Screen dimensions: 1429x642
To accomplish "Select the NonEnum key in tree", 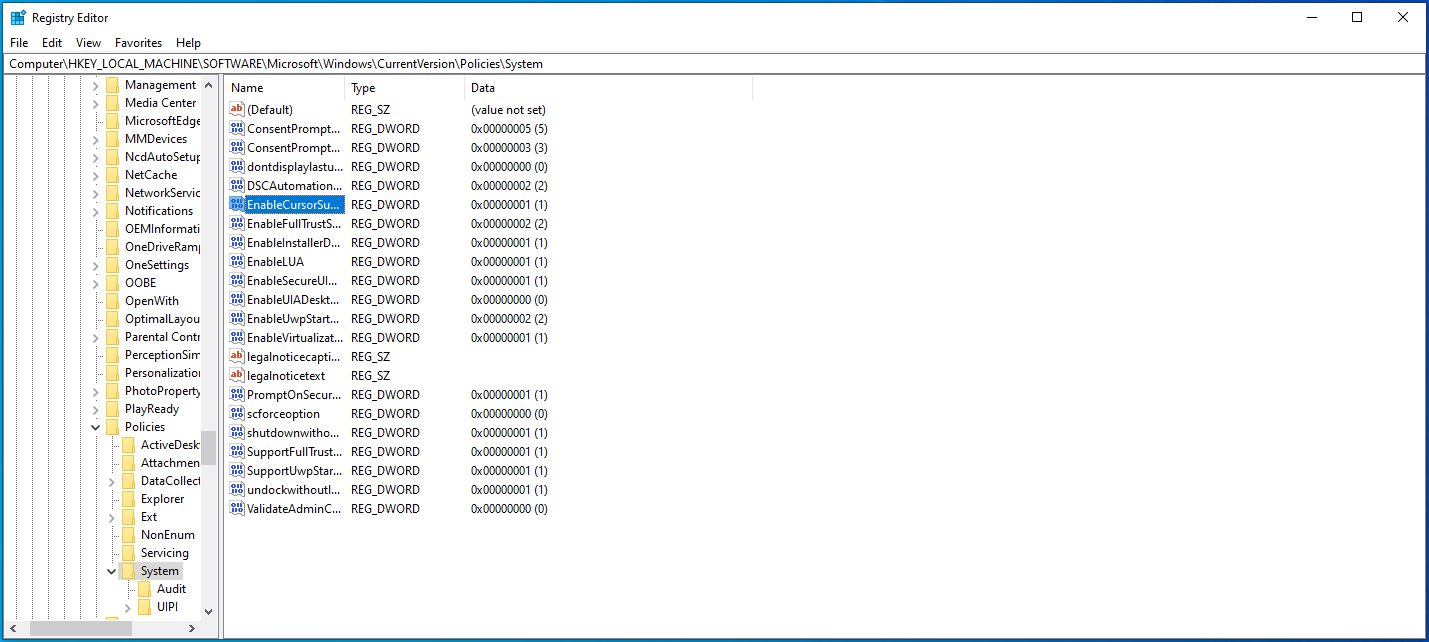I will coord(168,535).
